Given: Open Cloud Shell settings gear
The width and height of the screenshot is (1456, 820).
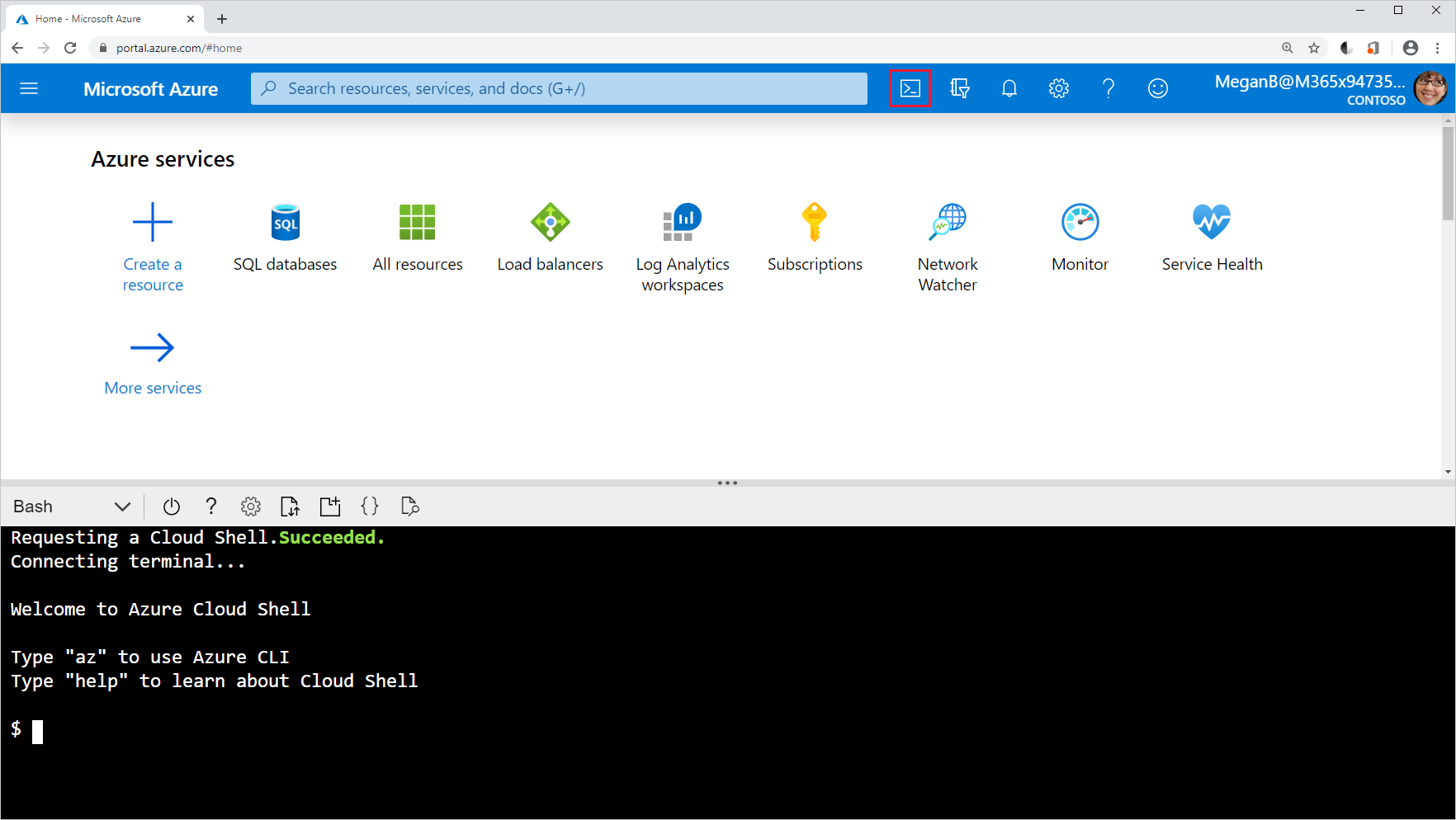Looking at the screenshot, I should [251, 507].
